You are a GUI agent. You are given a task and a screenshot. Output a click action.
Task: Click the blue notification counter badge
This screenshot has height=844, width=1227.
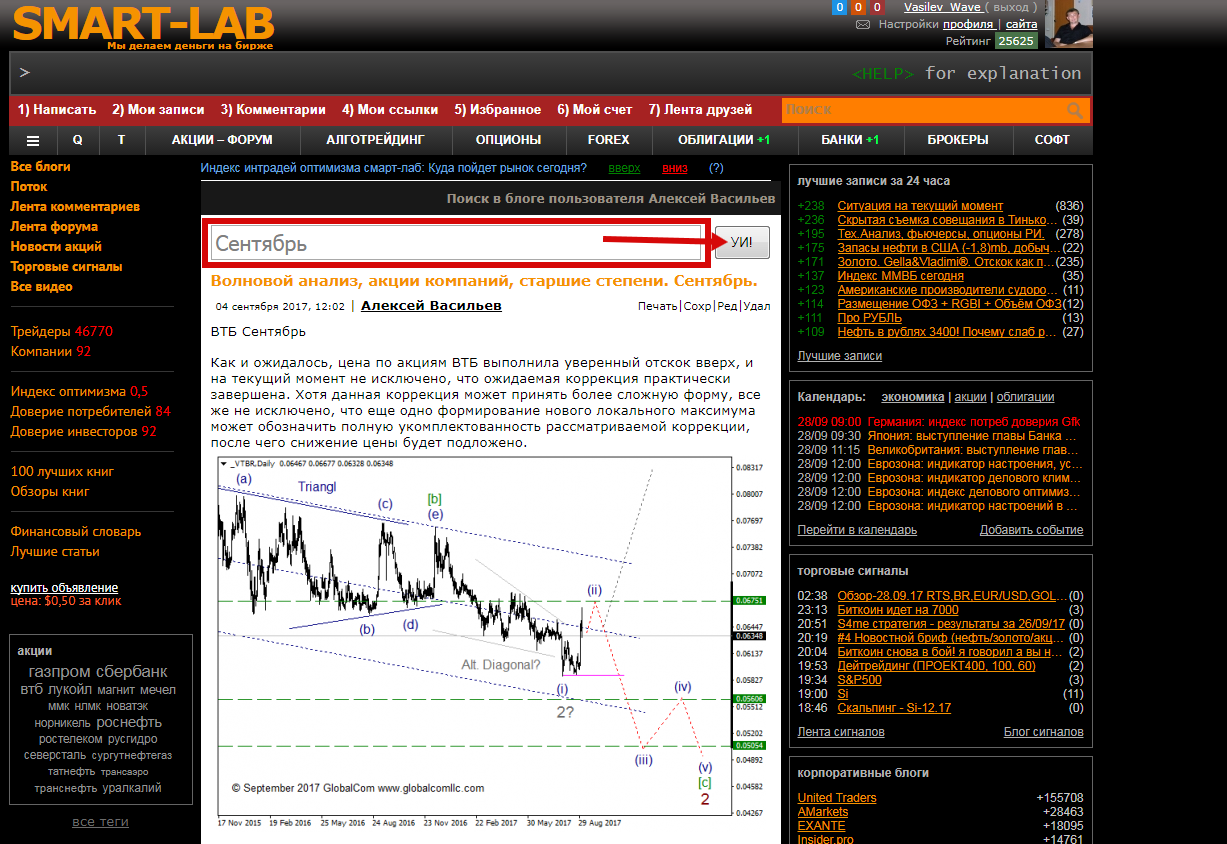(840, 8)
